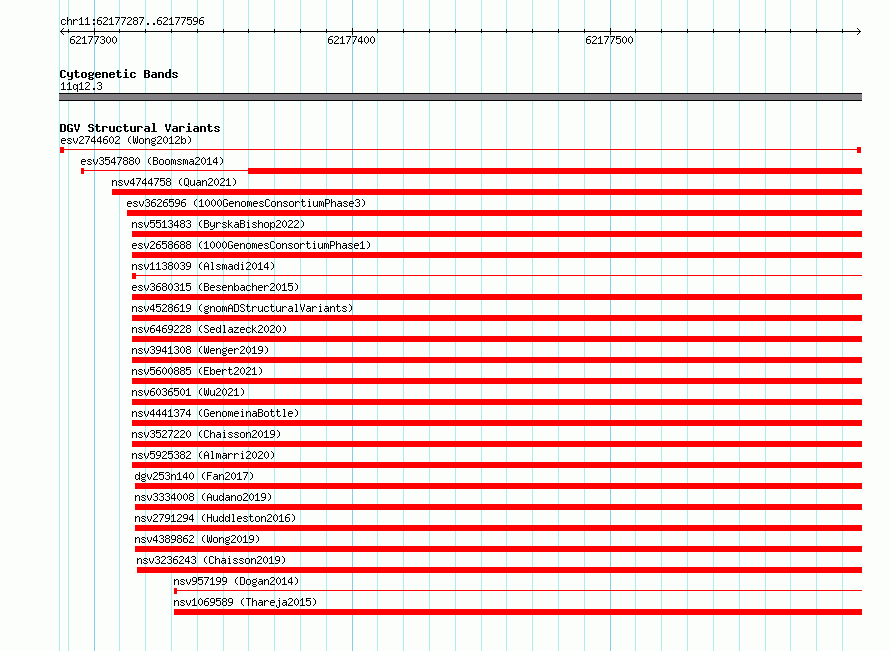Select the 11q12.3 band label
Image resolution: width=890 pixels, height=651 pixels.
(x=81, y=86)
